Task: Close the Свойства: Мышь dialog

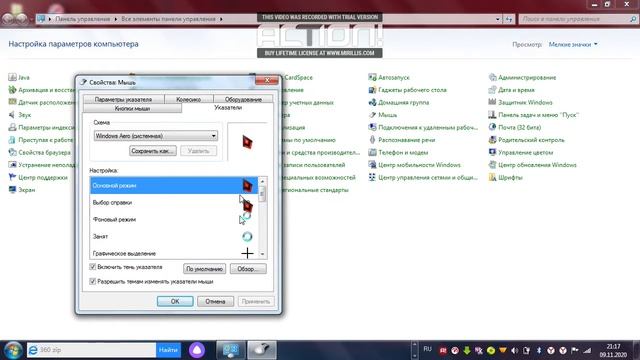Action: (267, 80)
